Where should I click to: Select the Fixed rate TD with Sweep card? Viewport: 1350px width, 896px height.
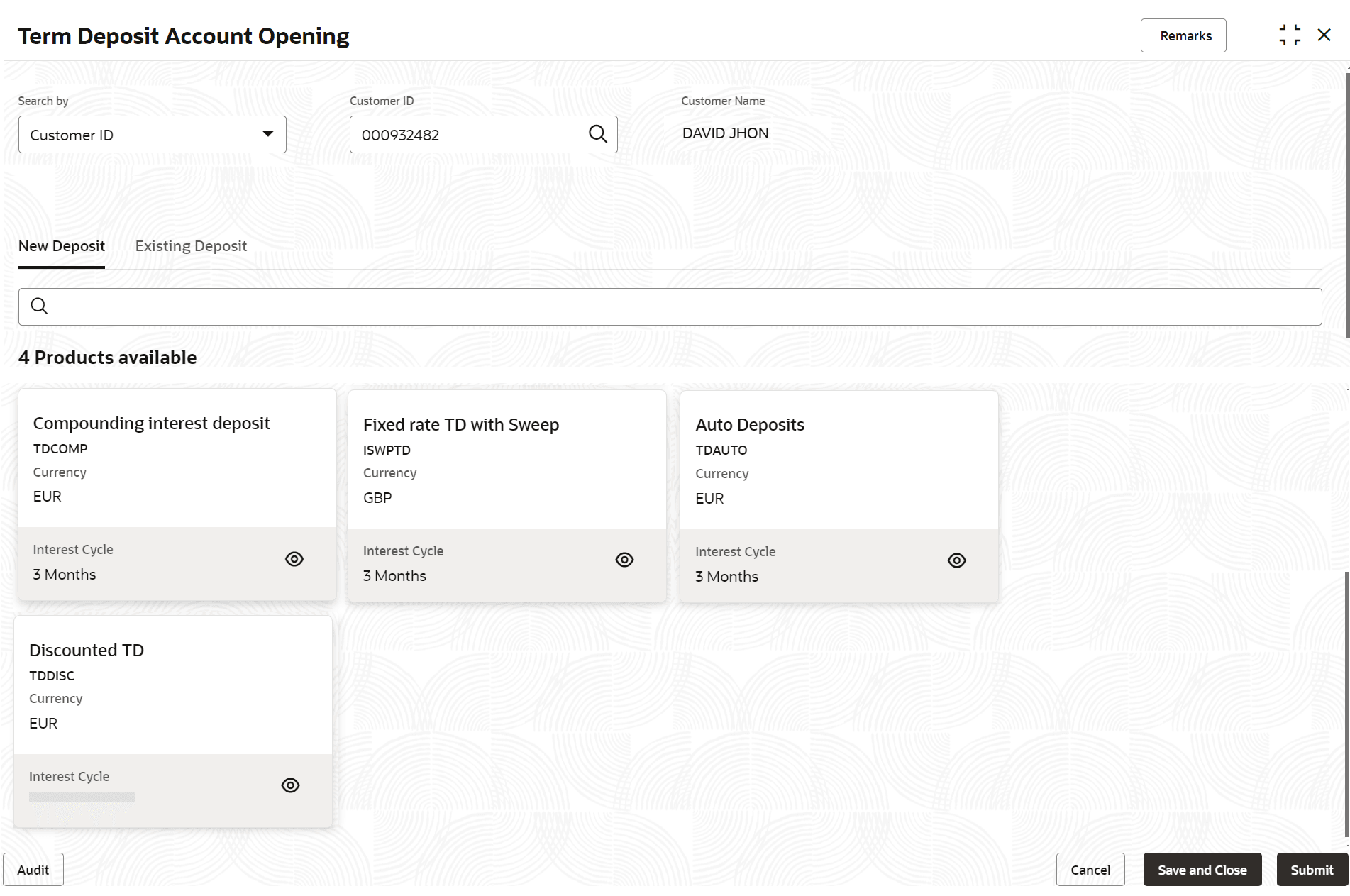[507, 496]
